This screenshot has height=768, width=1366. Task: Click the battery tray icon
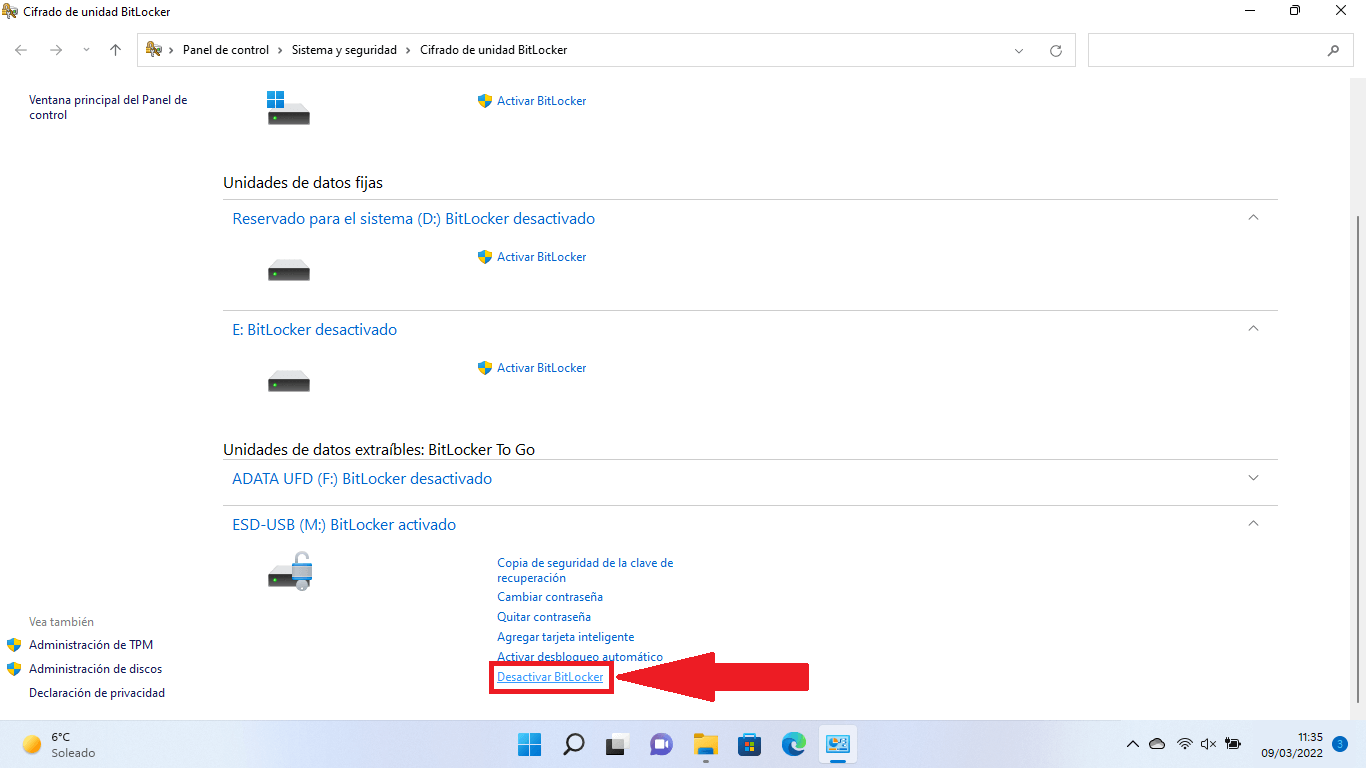[1233, 744]
